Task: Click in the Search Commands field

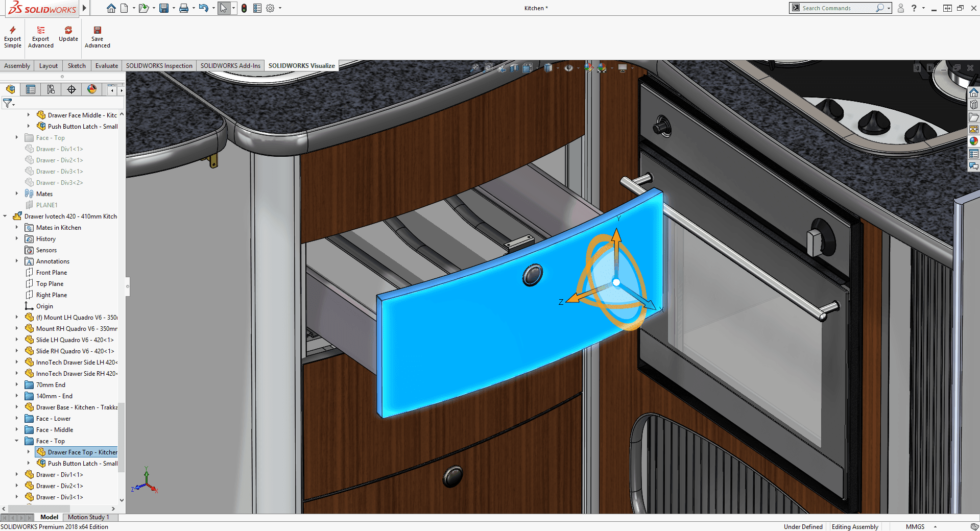Action: pos(838,8)
